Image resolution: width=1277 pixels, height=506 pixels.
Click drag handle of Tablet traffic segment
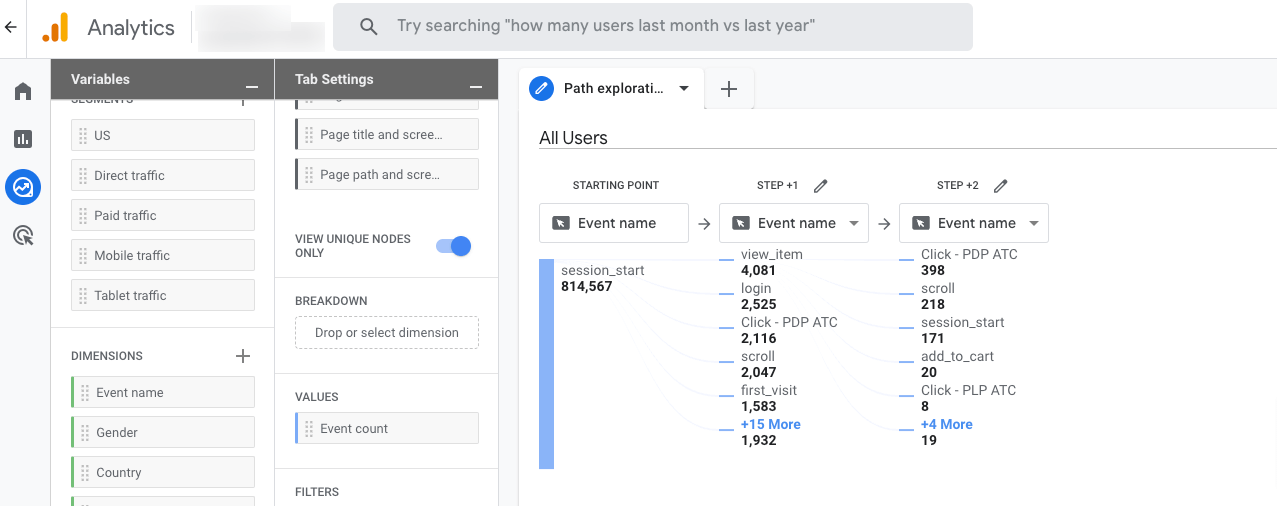(83, 295)
